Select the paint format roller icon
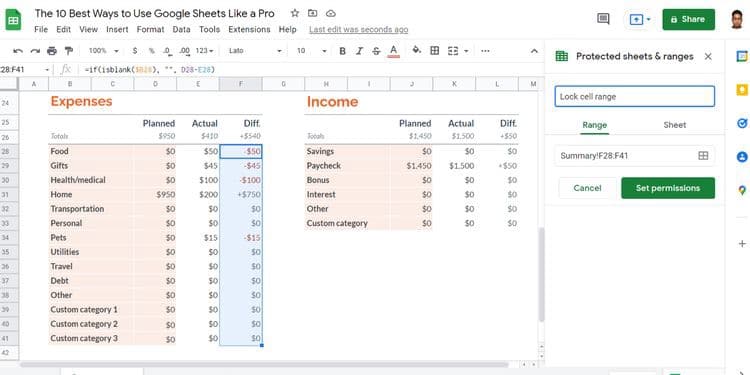 (x=69, y=51)
